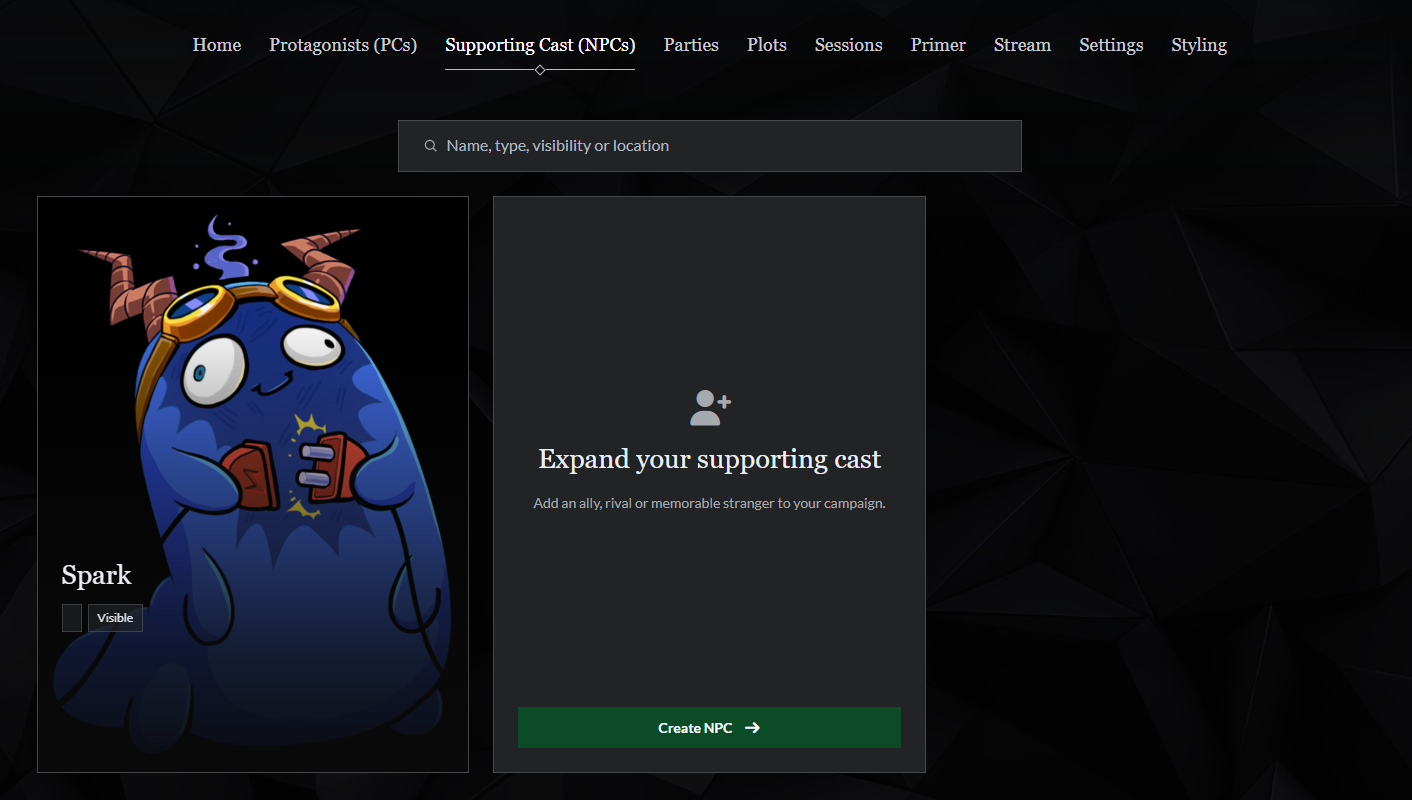1412x800 pixels.
Task: Click the add-person icon above Expand heading
Action: point(710,407)
